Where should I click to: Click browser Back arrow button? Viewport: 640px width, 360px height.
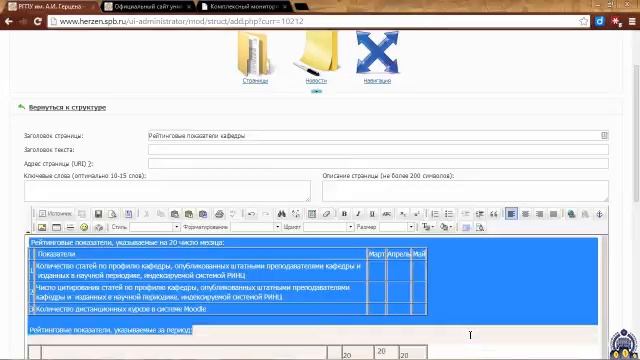pyautogui.click(x=9, y=21)
